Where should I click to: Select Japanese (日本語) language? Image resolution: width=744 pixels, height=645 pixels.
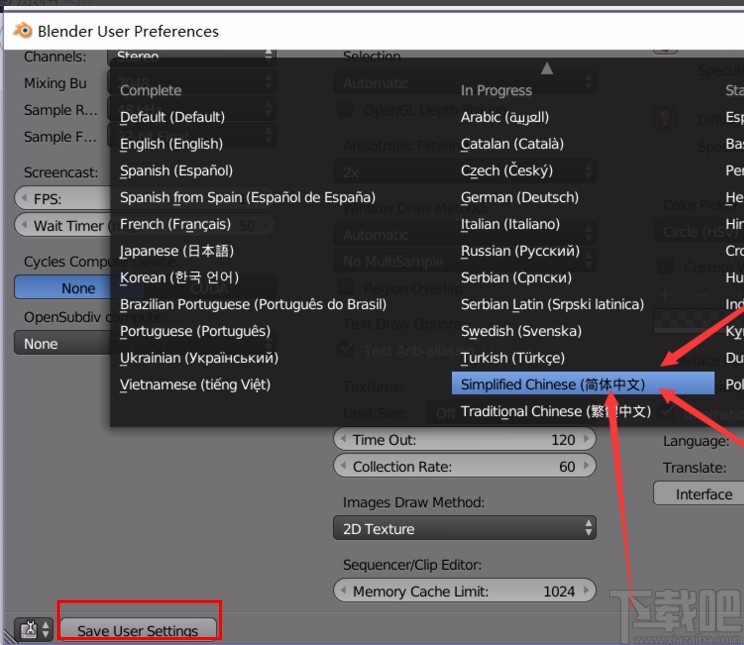(177, 251)
